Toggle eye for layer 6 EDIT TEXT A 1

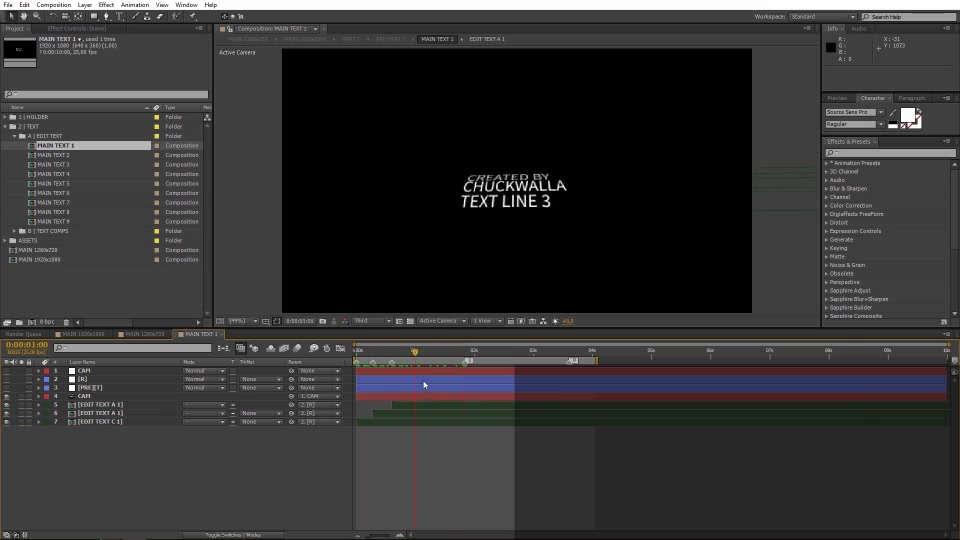coord(7,414)
